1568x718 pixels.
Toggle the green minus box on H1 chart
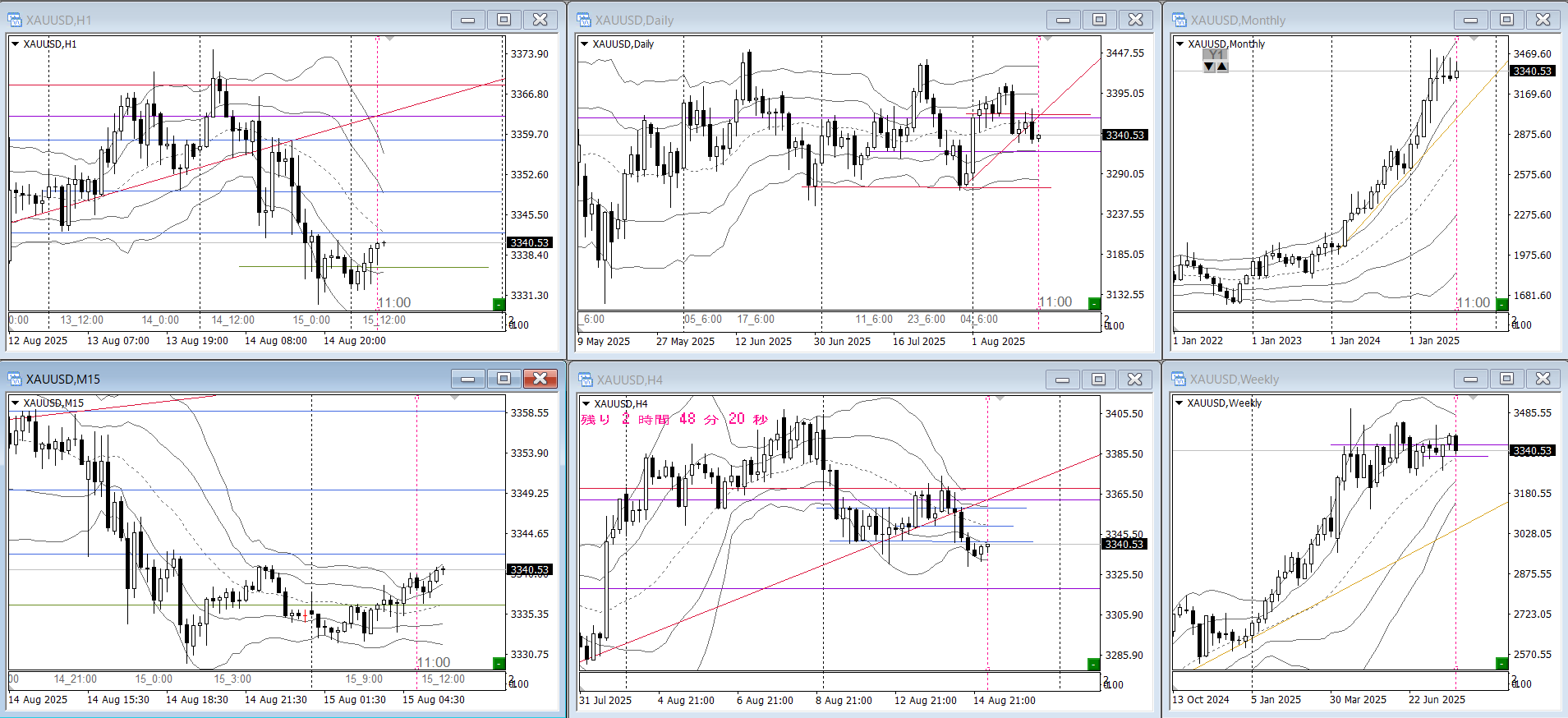point(499,305)
